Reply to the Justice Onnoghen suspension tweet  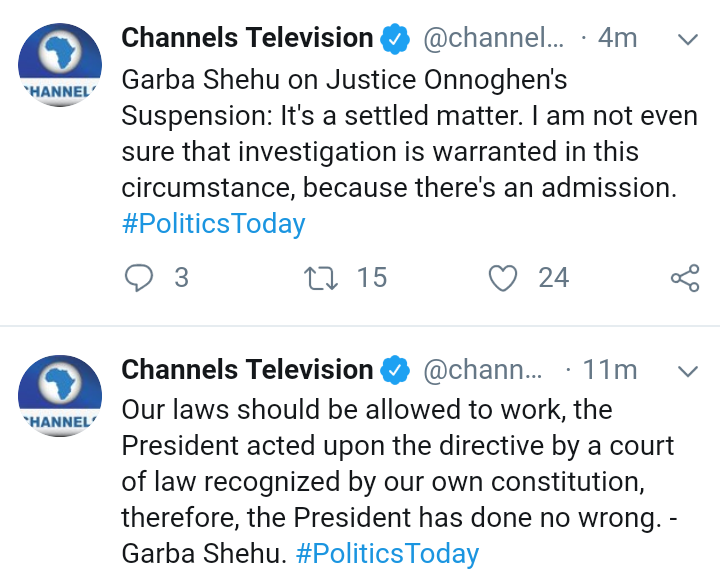pyautogui.click(x=138, y=277)
